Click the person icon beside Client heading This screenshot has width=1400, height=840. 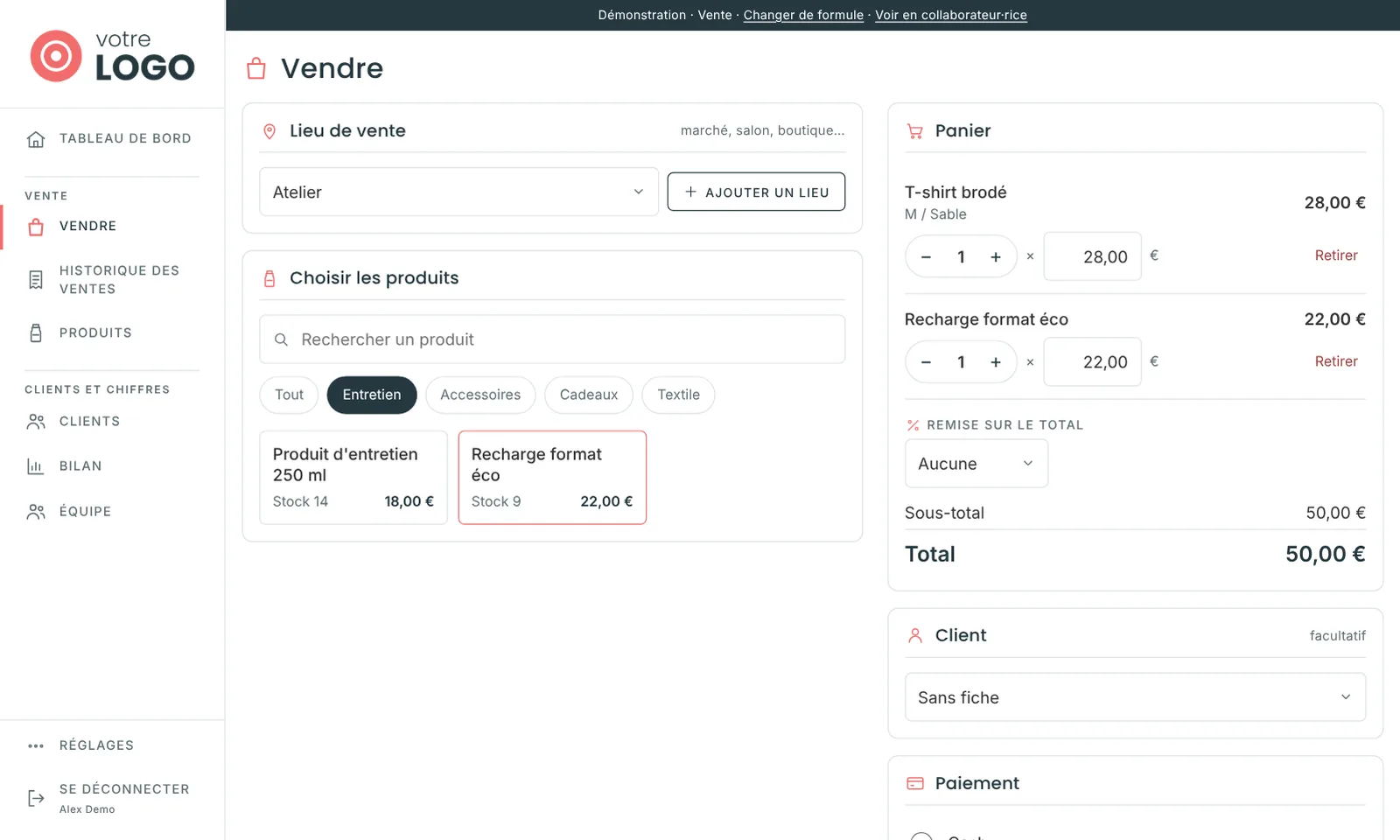pos(915,636)
